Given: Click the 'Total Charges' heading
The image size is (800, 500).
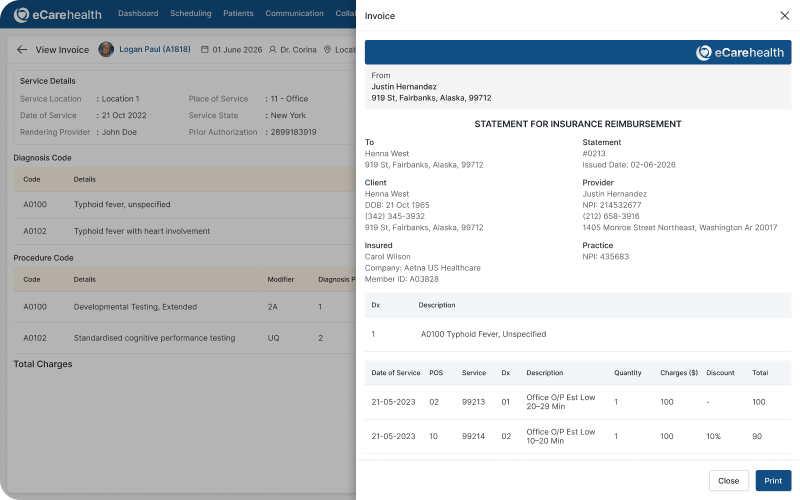Looking at the screenshot, I should [43, 364].
